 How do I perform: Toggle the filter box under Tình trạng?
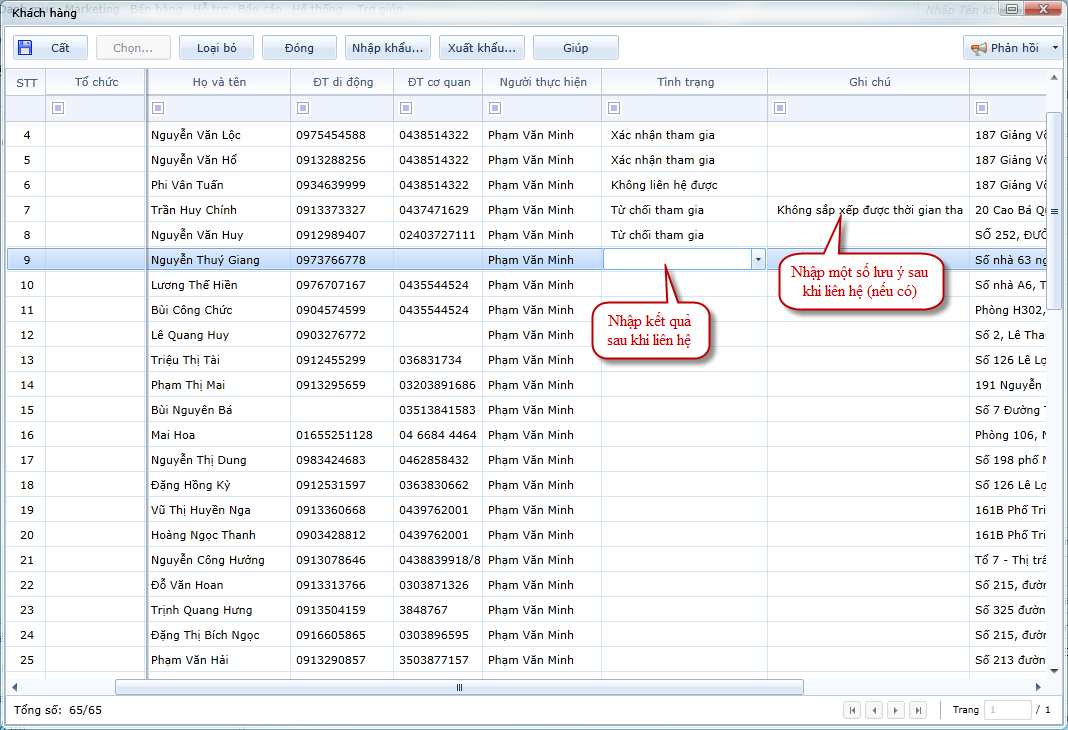click(613, 108)
